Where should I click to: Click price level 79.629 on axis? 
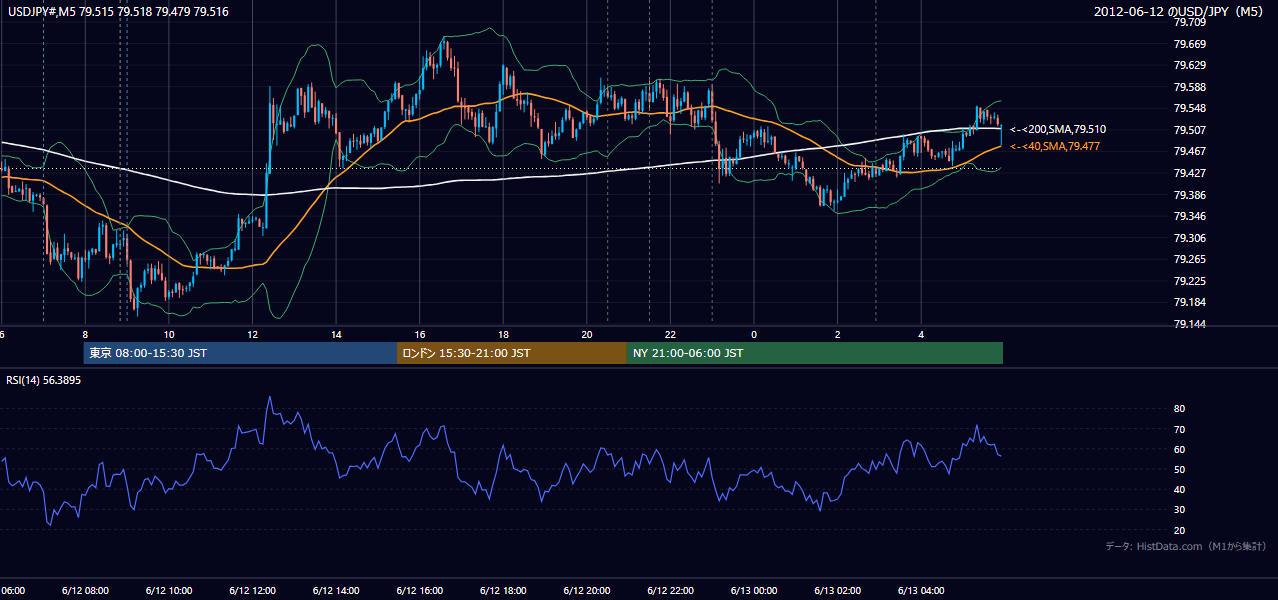(1190, 65)
